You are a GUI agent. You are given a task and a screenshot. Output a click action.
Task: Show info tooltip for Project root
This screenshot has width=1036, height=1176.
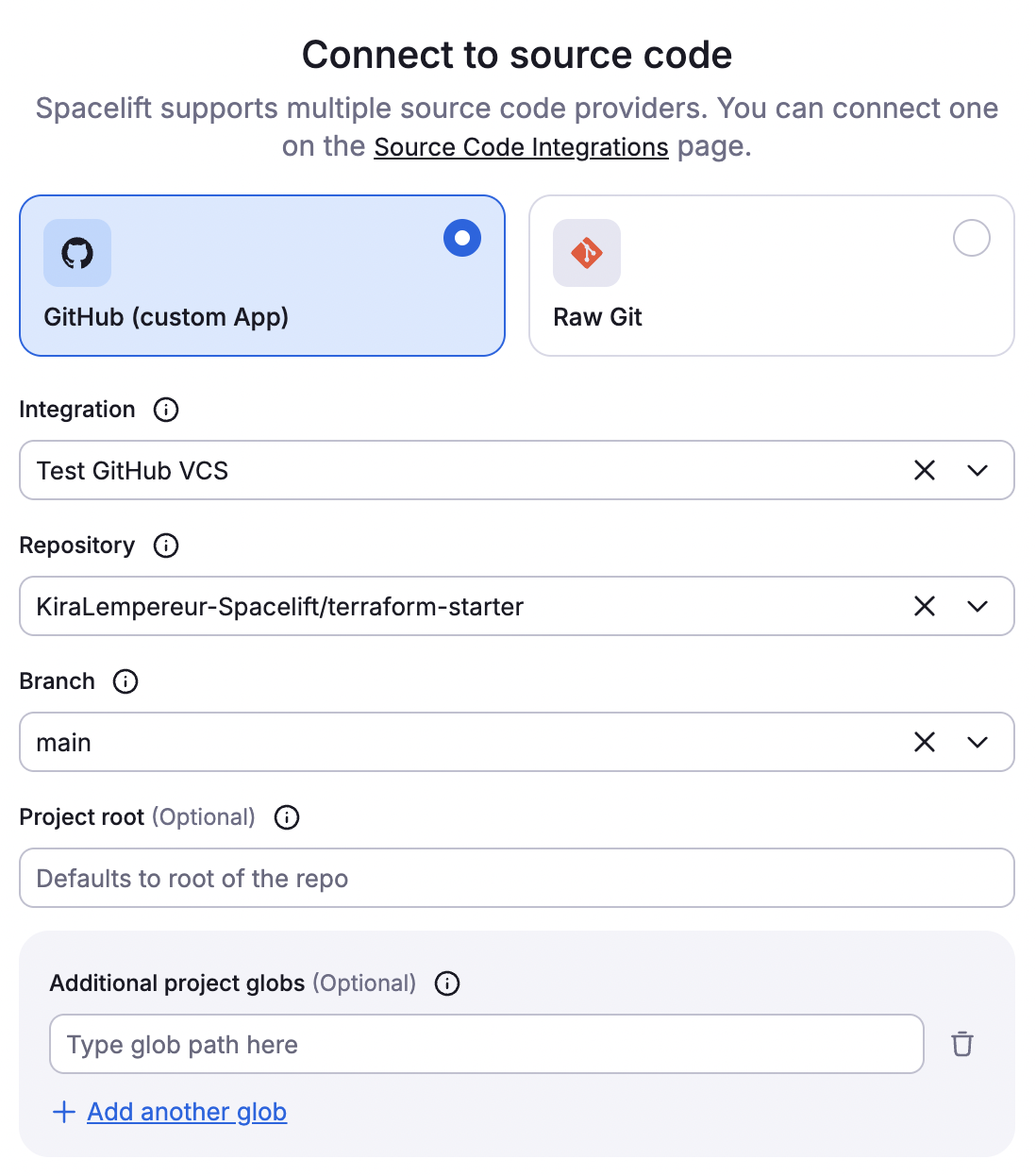point(287,817)
